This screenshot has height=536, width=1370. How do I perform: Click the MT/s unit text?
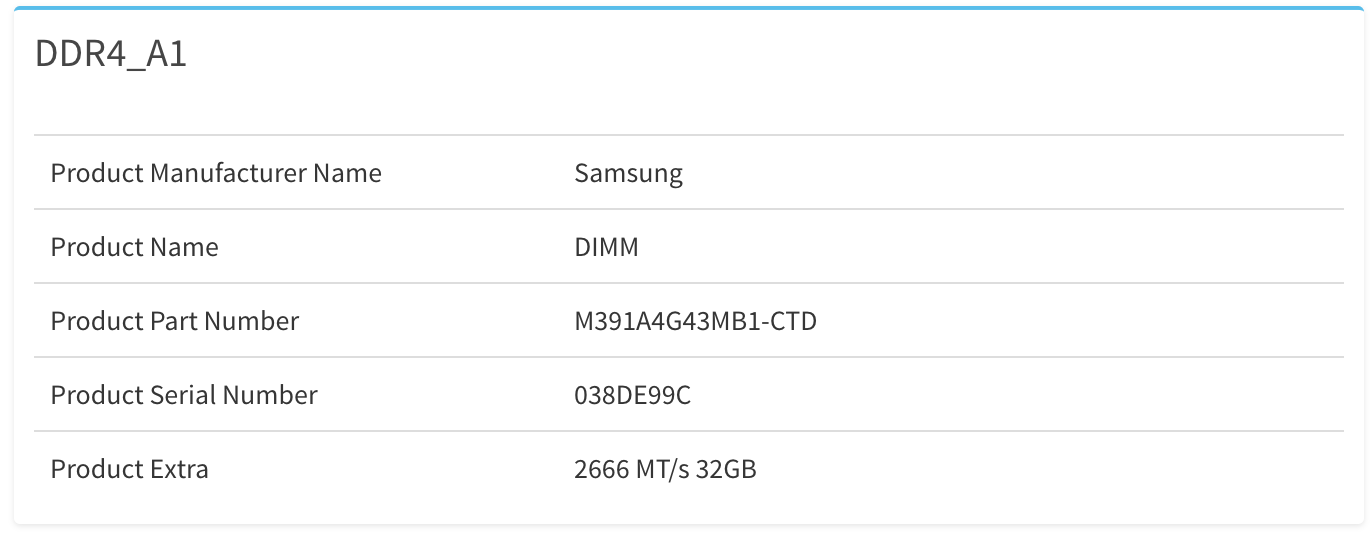point(663,469)
